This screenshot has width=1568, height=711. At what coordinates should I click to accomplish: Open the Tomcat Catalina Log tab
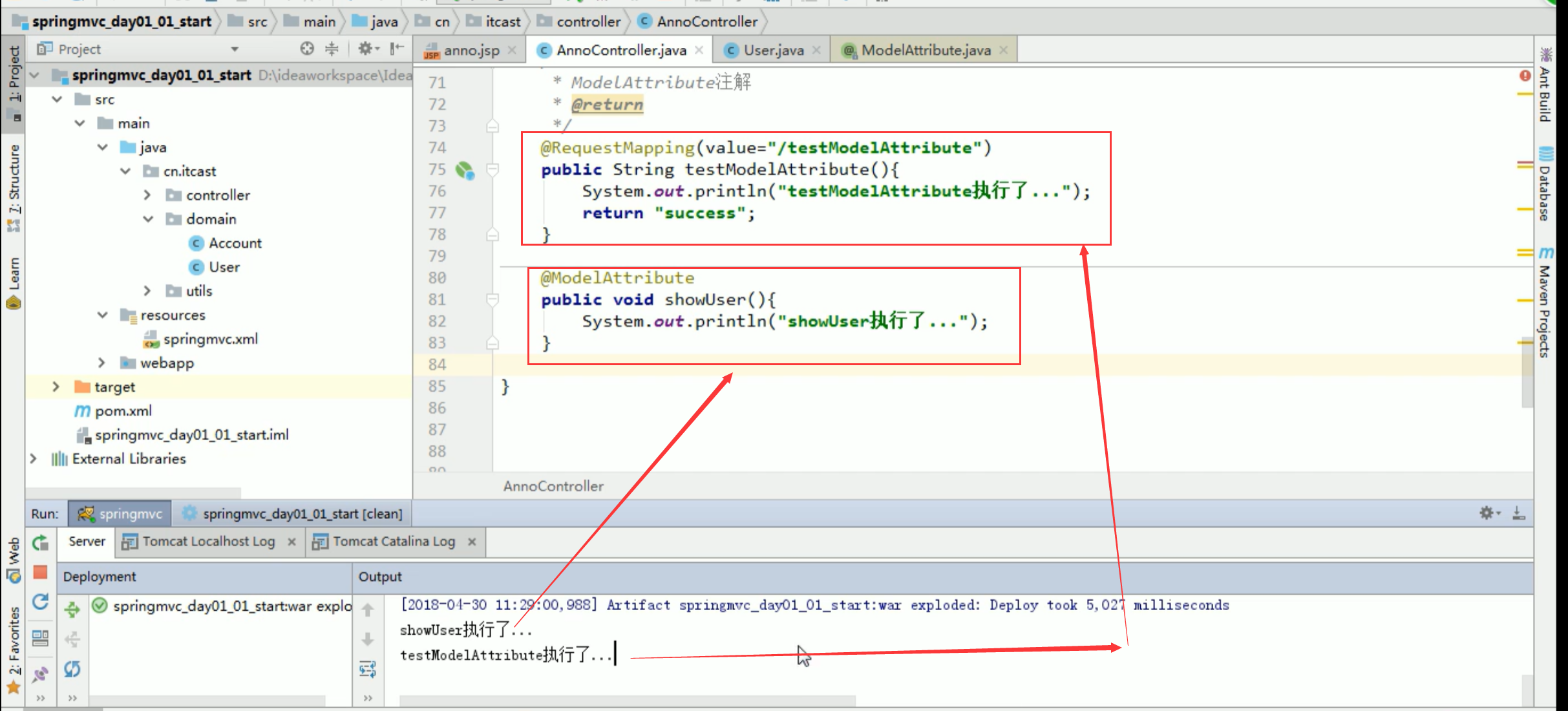(x=393, y=542)
